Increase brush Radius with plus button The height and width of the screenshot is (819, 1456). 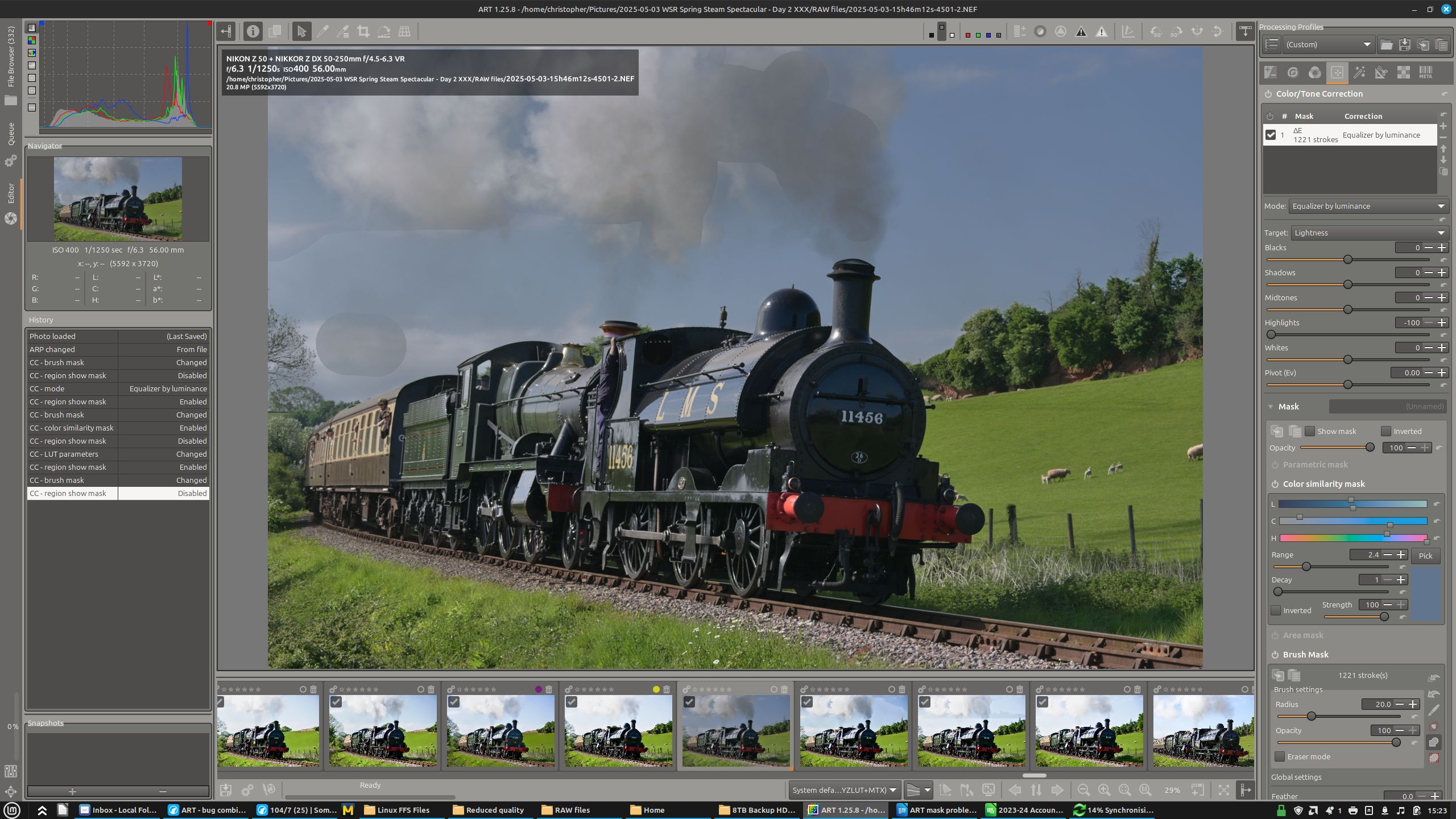click(1413, 704)
